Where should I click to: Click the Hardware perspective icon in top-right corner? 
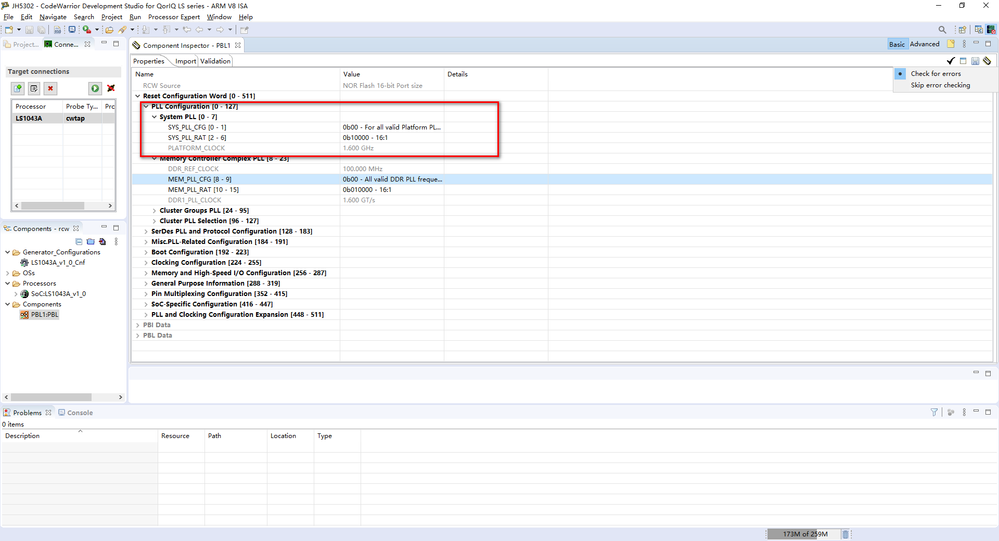click(x=991, y=29)
